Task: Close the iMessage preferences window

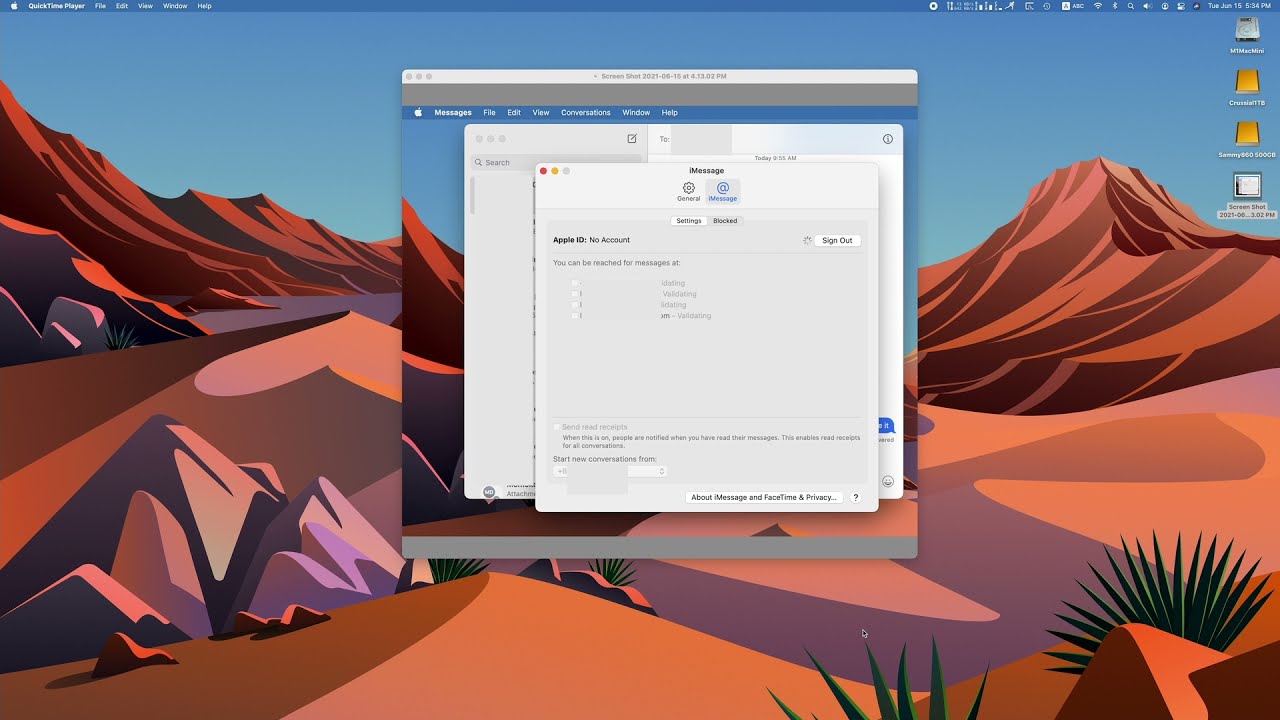Action: point(544,171)
